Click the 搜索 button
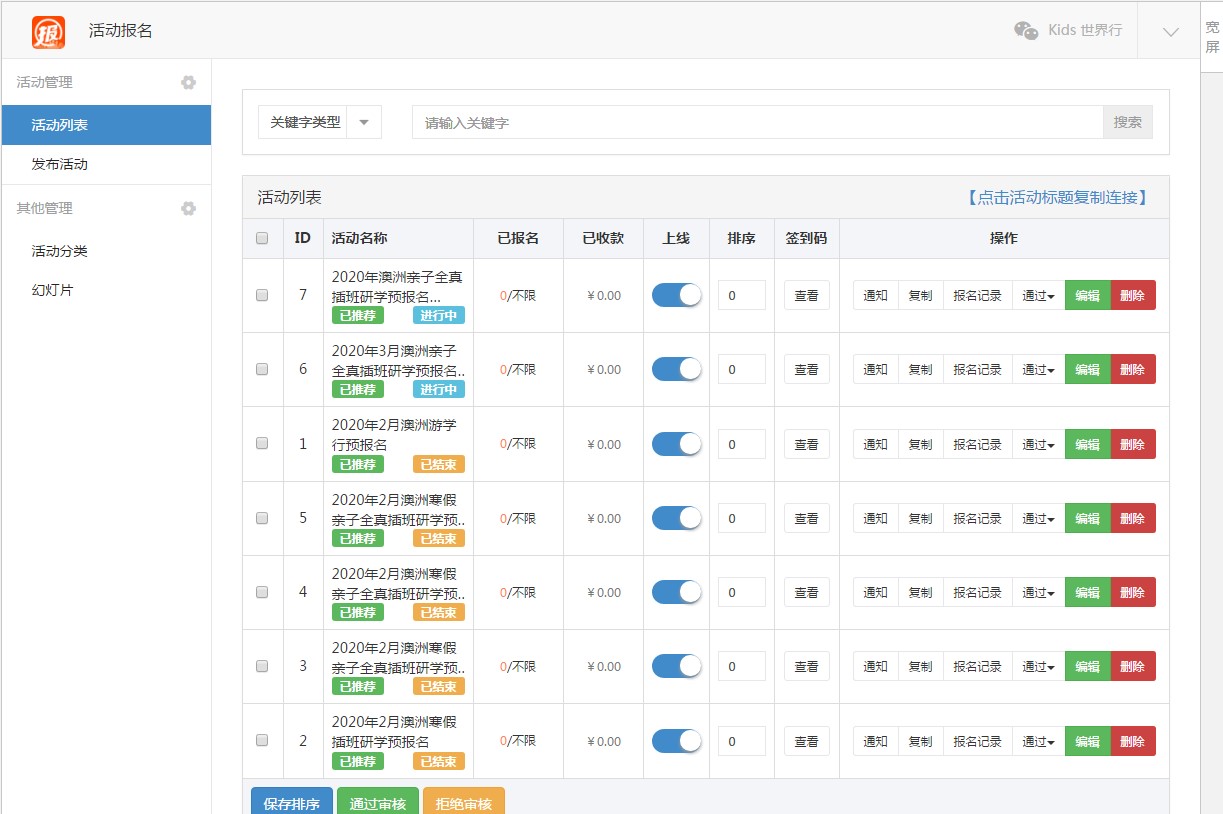1223x814 pixels. (x=1128, y=122)
